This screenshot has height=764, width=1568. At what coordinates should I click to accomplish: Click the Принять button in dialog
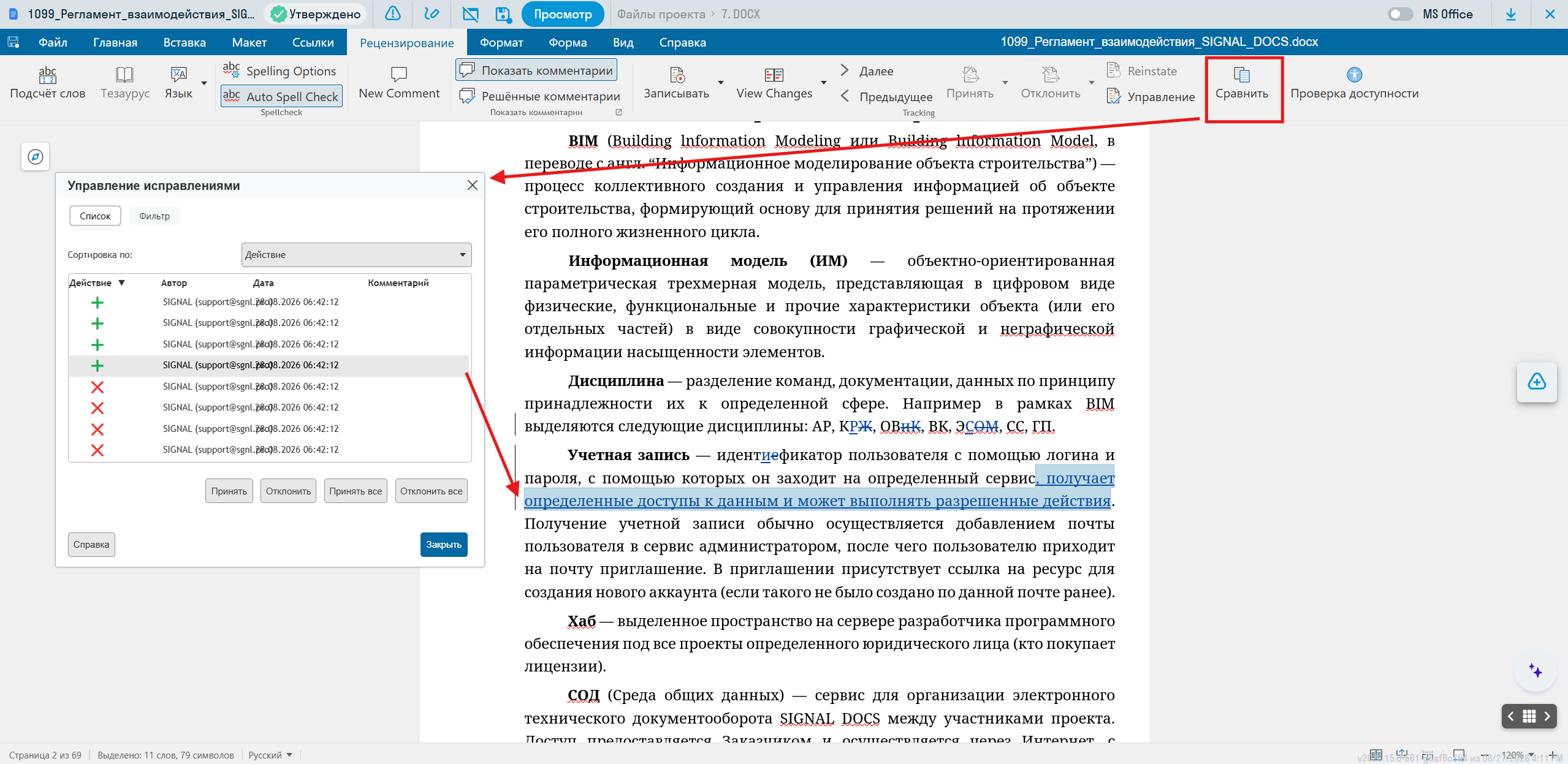229,491
